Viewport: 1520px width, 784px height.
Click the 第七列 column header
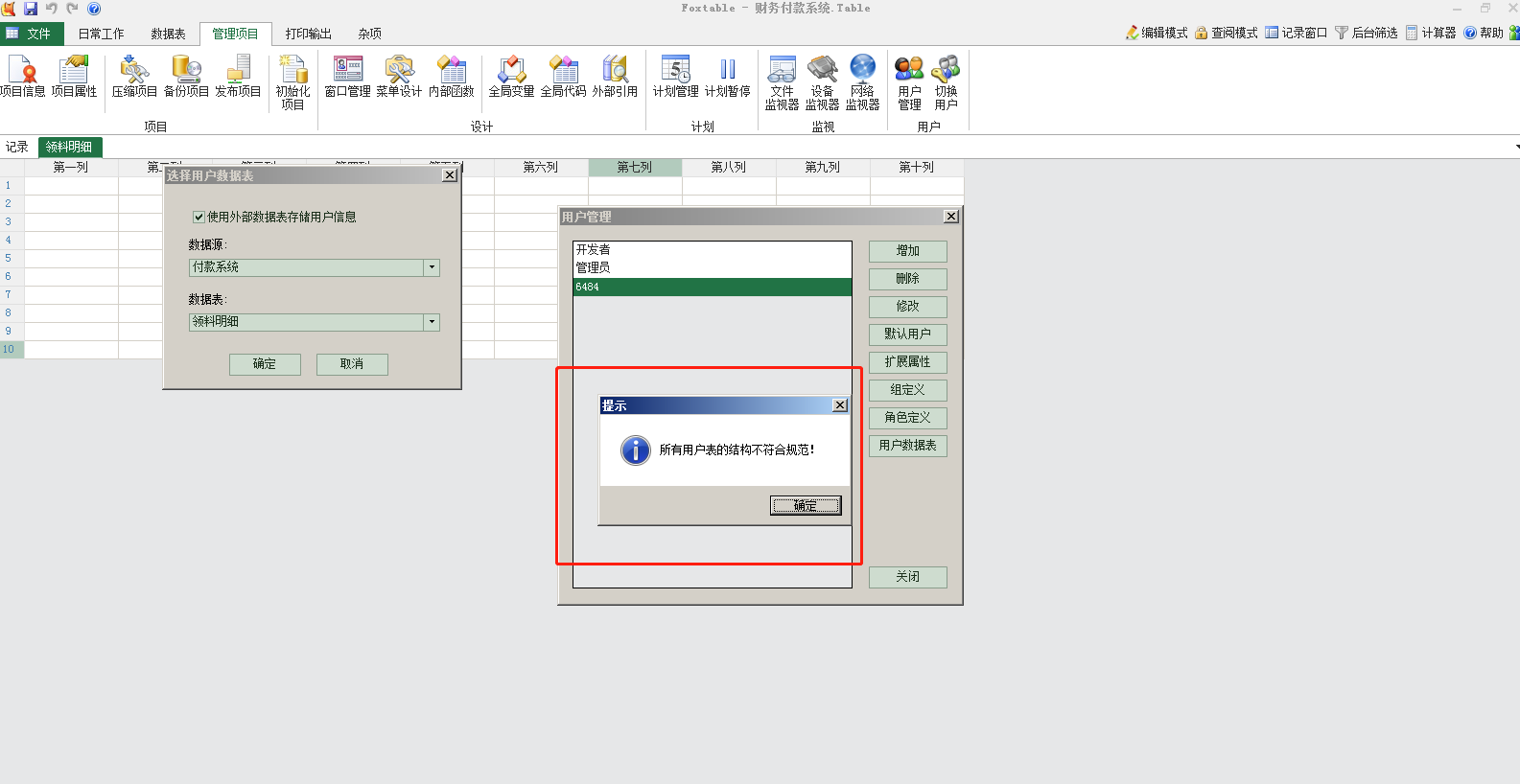(635, 167)
